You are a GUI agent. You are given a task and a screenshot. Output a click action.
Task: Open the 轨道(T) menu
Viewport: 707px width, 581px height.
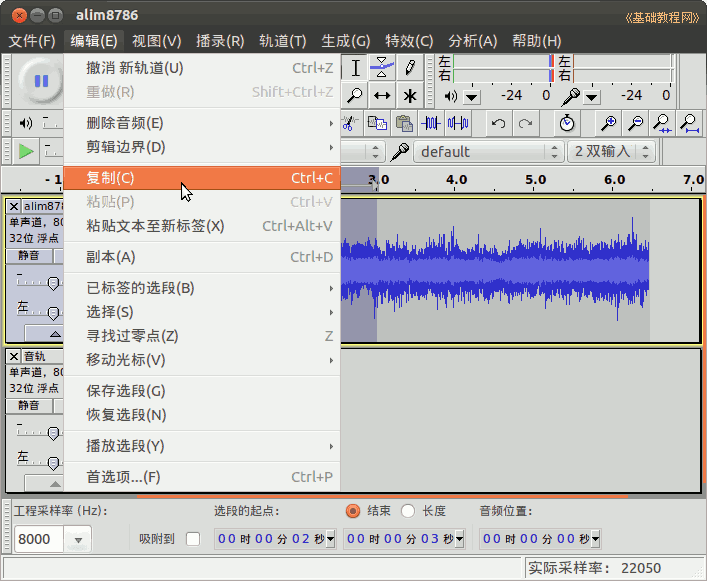point(283,41)
